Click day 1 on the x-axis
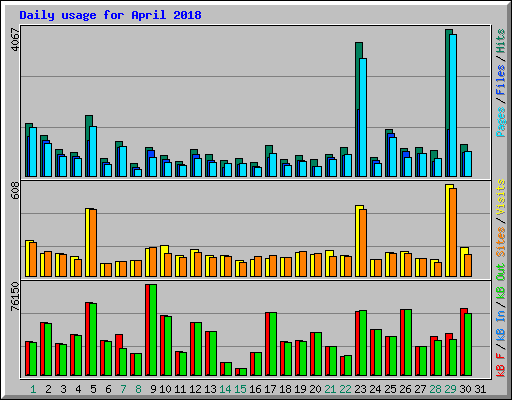This screenshot has height=400, width=512. [33, 389]
